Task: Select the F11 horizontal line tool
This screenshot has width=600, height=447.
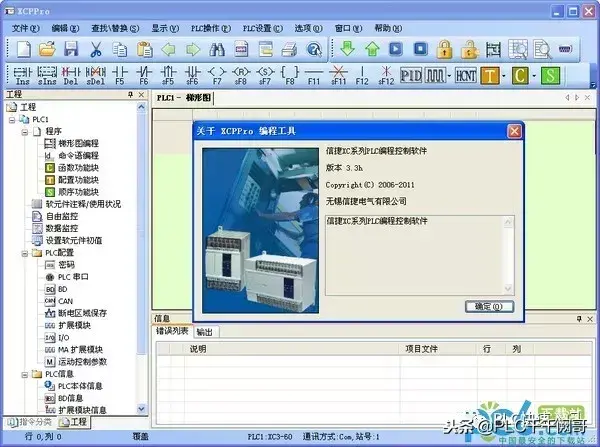Action: [314, 76]
